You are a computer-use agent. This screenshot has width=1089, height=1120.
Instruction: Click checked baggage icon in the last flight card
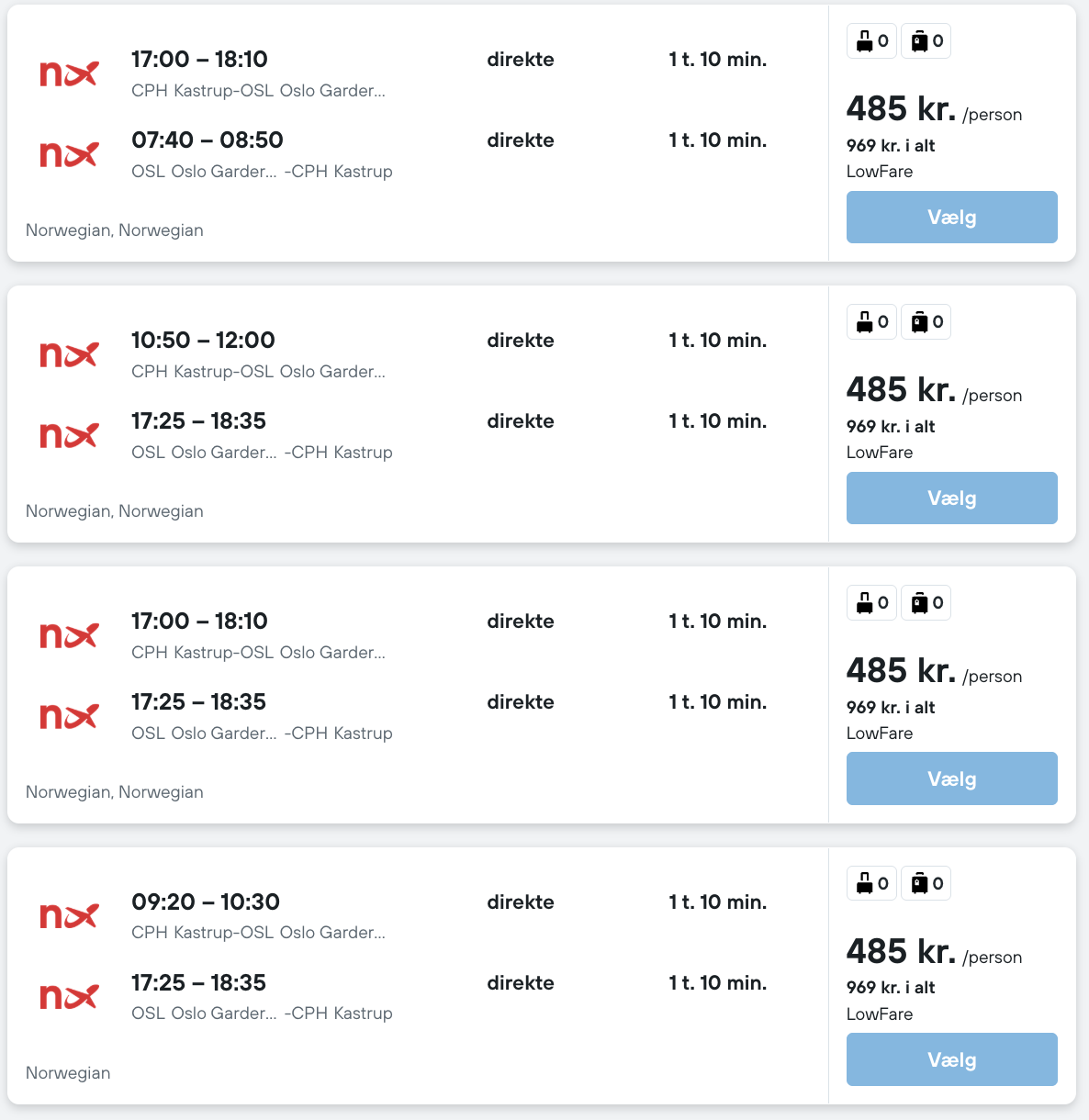point(919,884)
